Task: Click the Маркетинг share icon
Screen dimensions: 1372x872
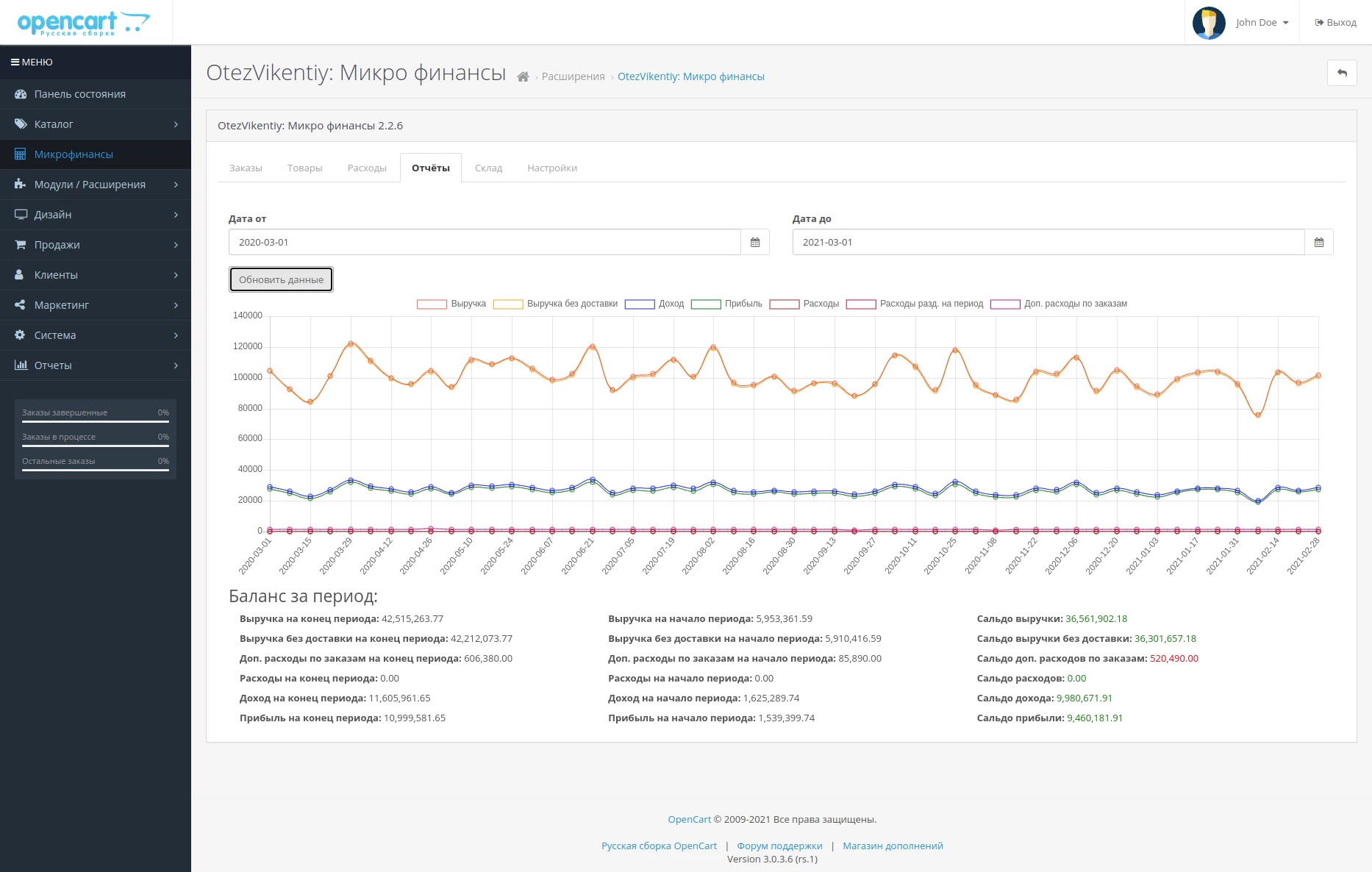Action: pos(21,305)
